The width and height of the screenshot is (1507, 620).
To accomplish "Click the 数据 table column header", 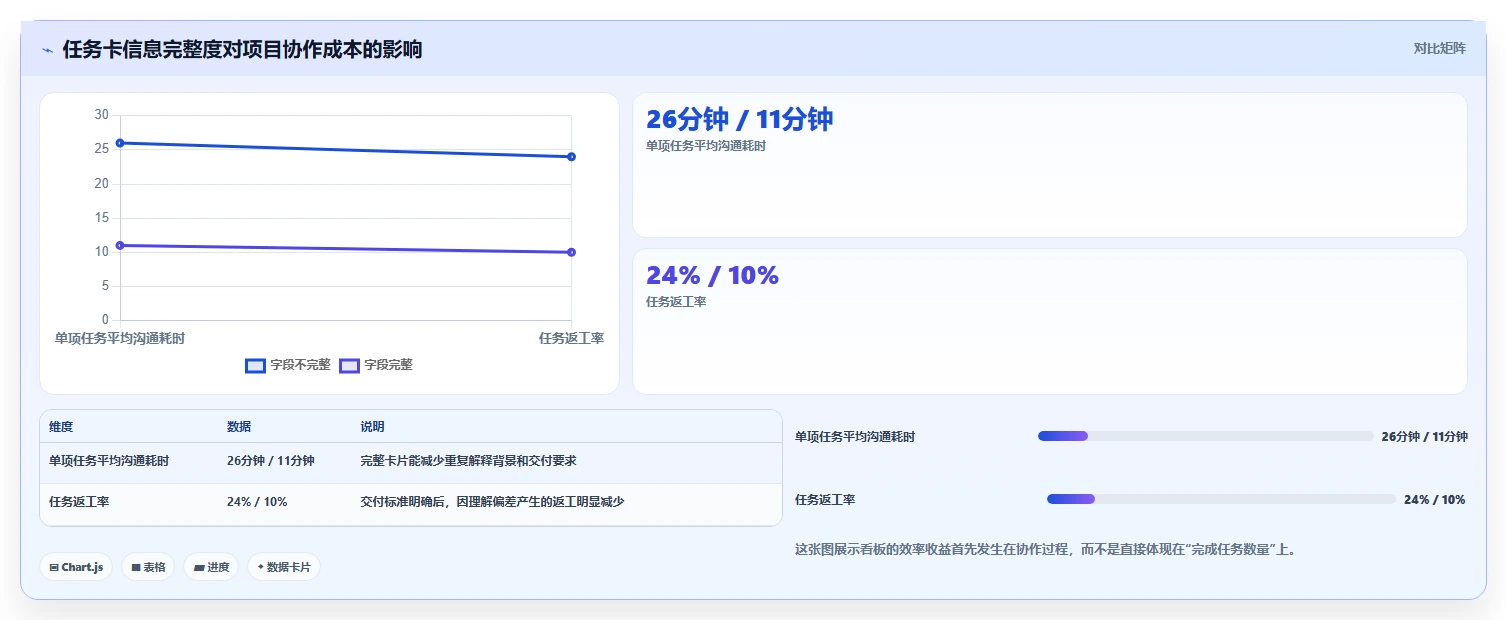I will tap(239, 427).
